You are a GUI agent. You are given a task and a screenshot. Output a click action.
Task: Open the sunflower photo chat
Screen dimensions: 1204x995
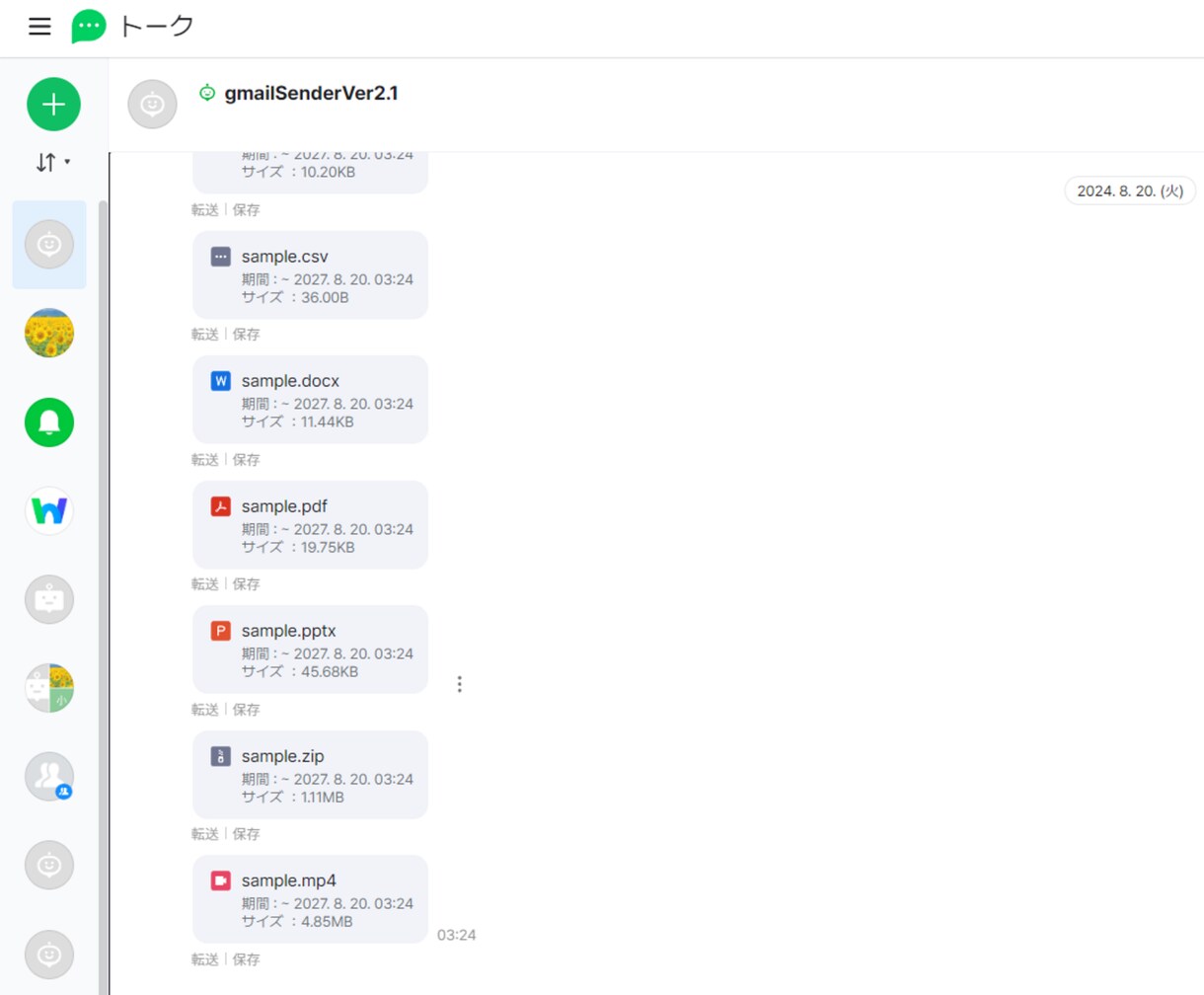point(49,334)
